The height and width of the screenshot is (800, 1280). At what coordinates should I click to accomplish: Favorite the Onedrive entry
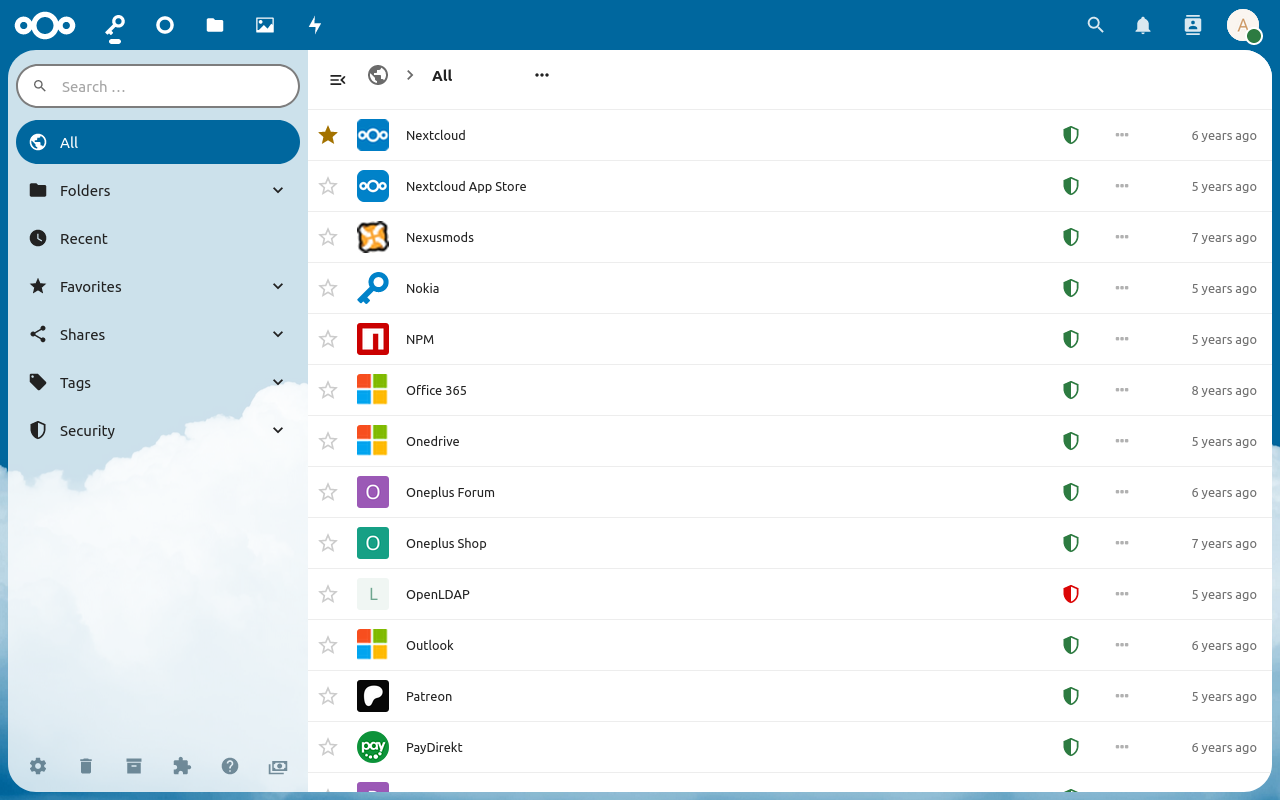328,441
